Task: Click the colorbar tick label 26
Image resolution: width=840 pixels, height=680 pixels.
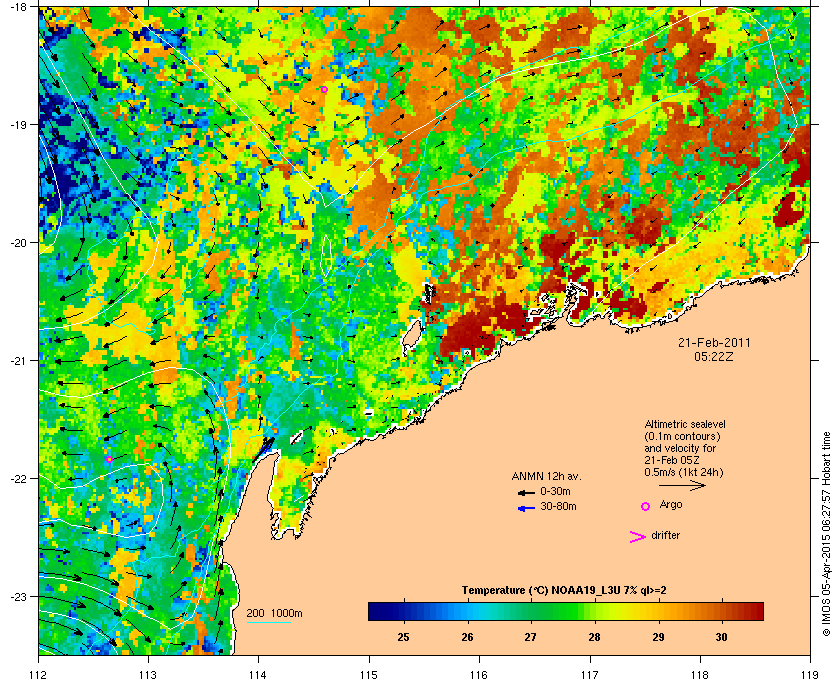Action: [x=468, y=637]
